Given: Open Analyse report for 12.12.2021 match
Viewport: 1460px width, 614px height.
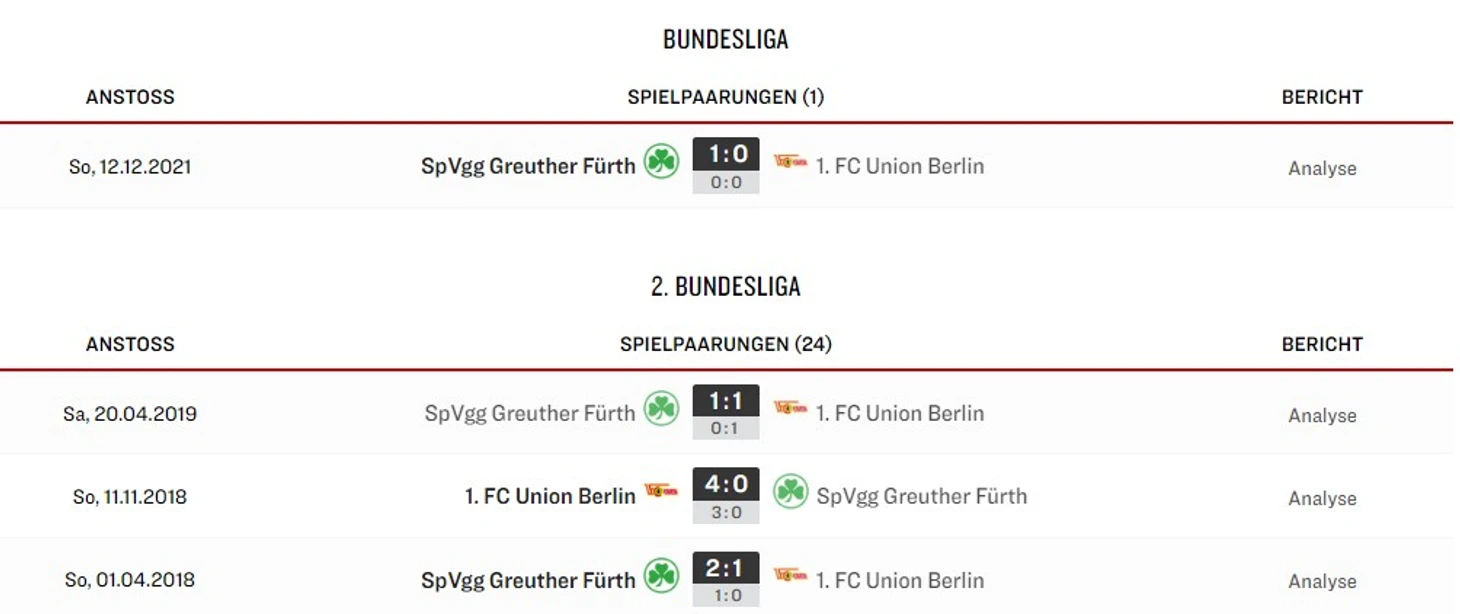Looking at the screenshot, I should pyautogui.click(x=1322, y=168).
